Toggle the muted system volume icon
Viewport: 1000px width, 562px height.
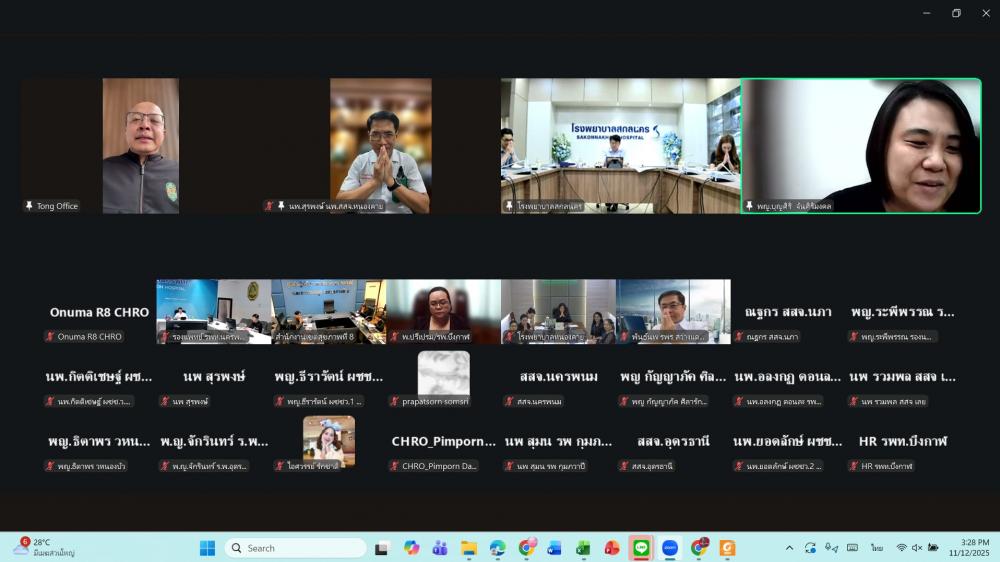click(x=917, y=548)
